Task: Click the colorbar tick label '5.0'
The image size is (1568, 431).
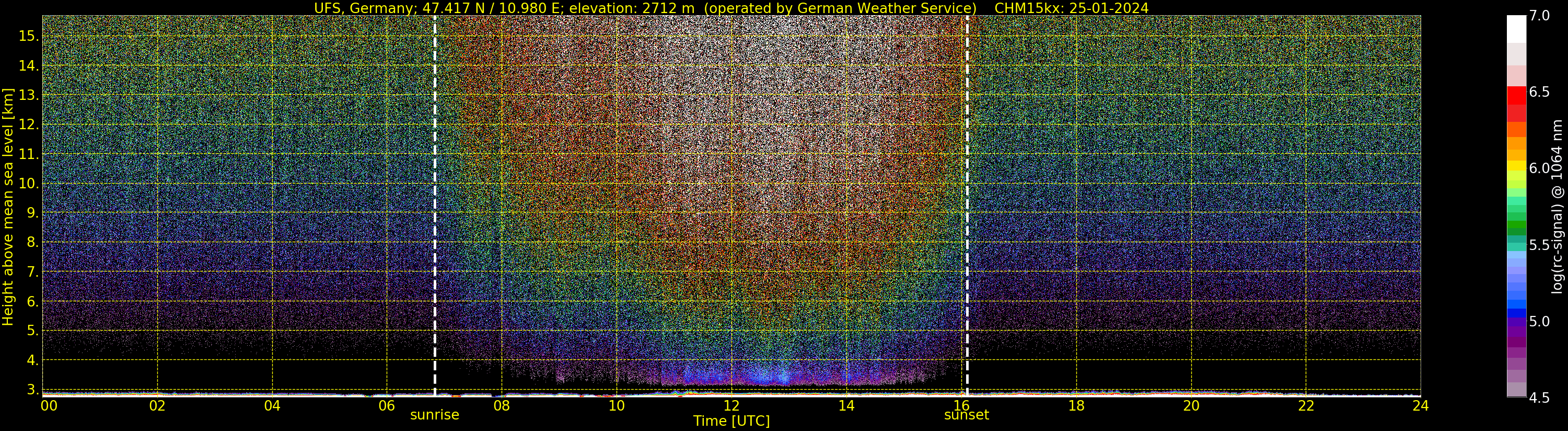Action: coord(1539,321)
